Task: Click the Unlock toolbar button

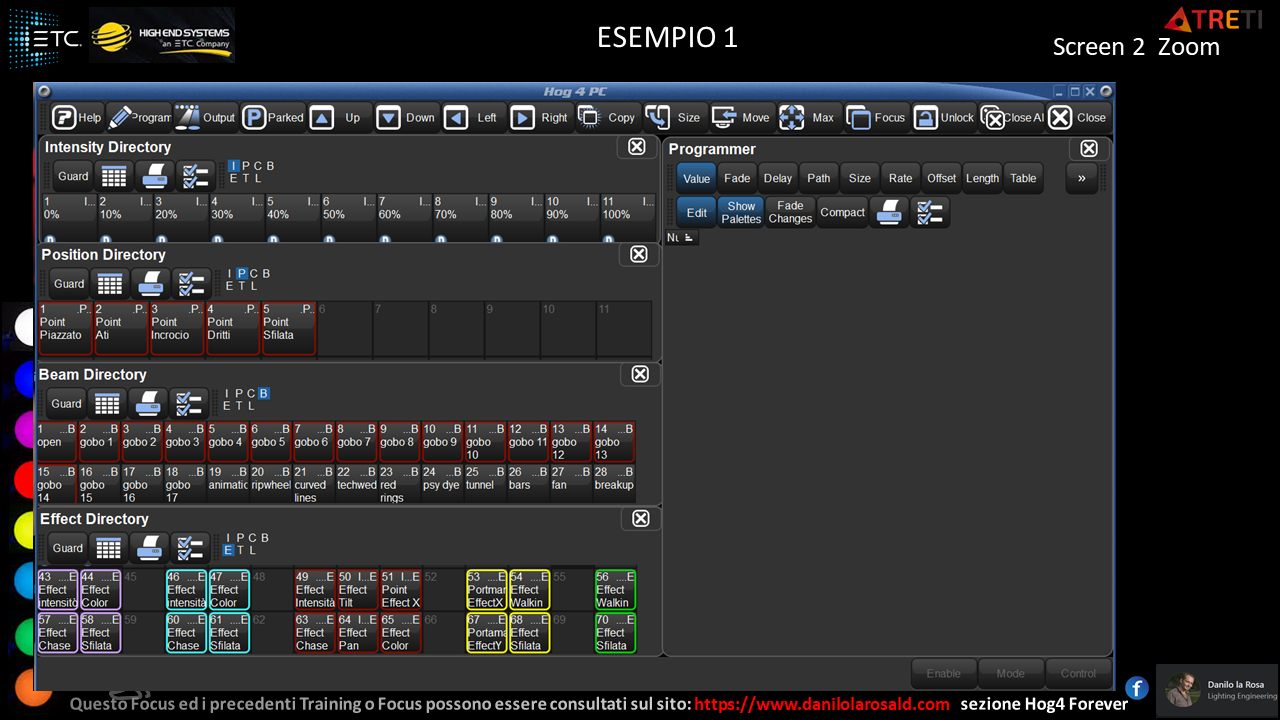Action: pyautogui.click(x=942, y=117)
